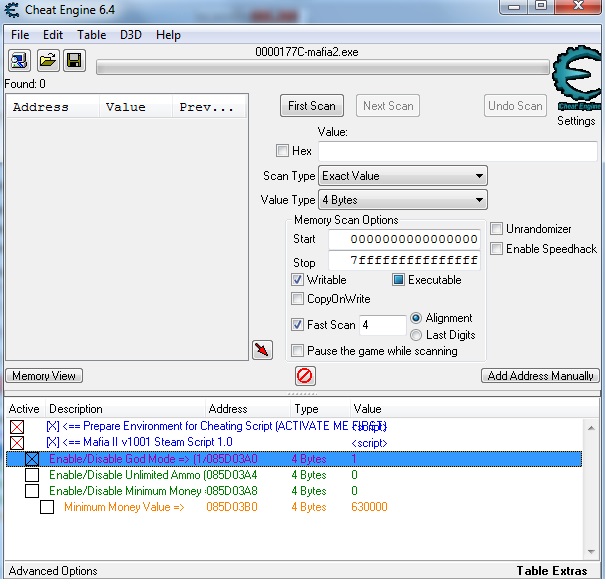Open Memory View
Viewport: 606px width, 584px height.
[44, 376]
